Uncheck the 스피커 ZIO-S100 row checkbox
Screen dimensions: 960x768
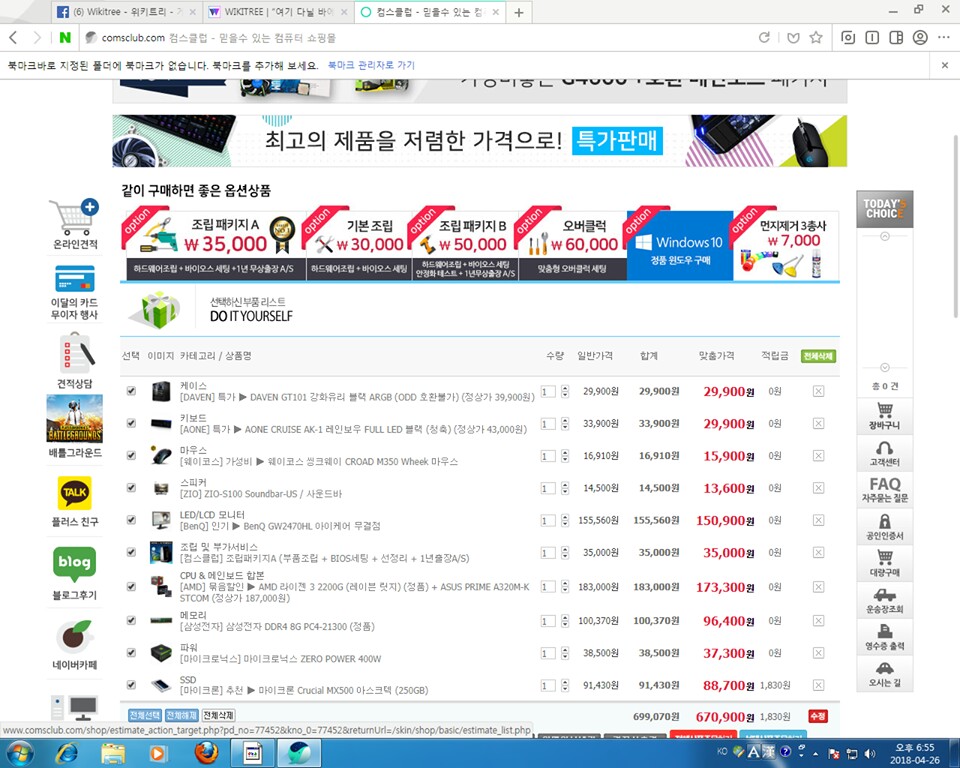(x=131, y=488)
